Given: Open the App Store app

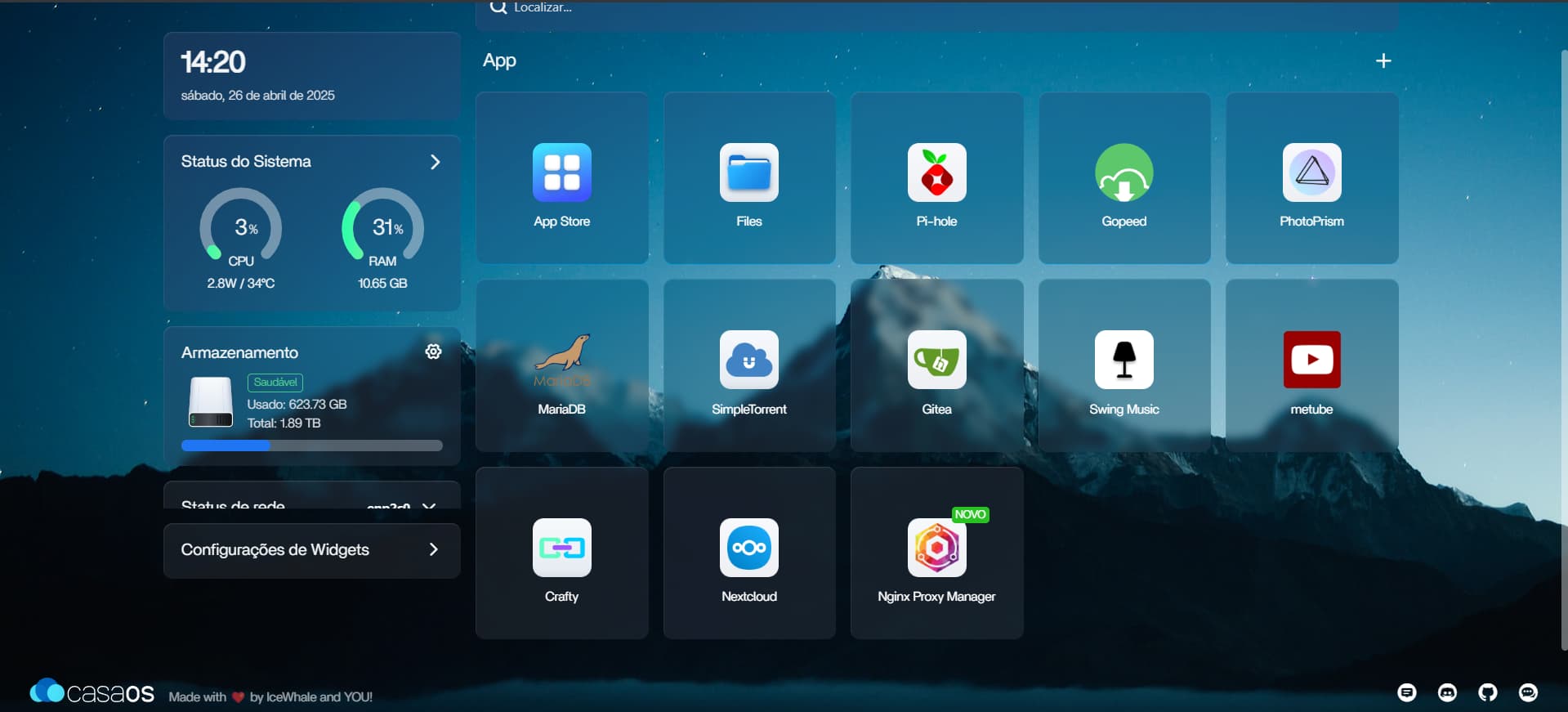Looking at the screenshot, I should click(561, 173).
